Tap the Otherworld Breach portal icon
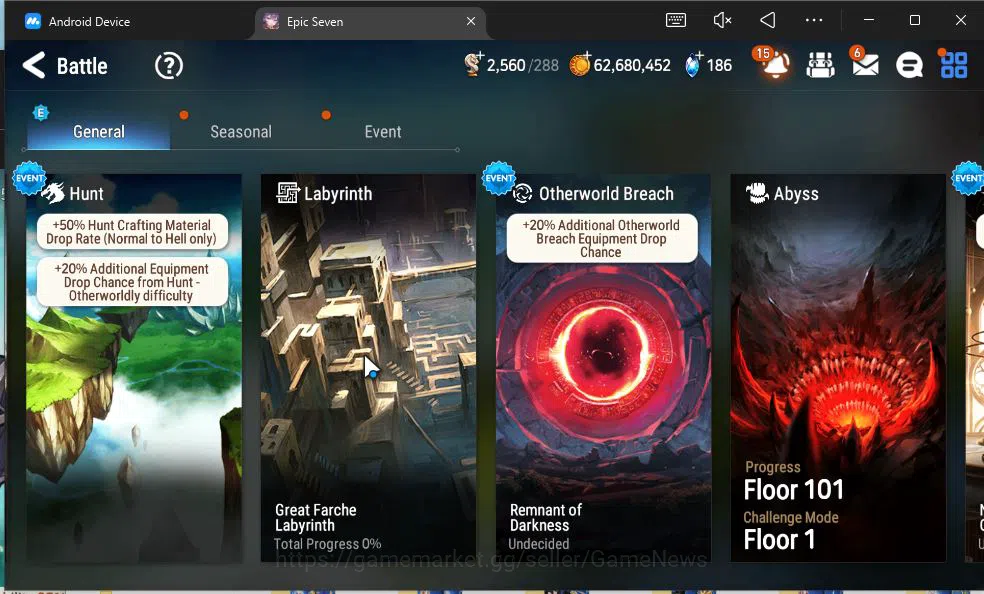Viewport: 984px width, 594px height. pos(522,194)
